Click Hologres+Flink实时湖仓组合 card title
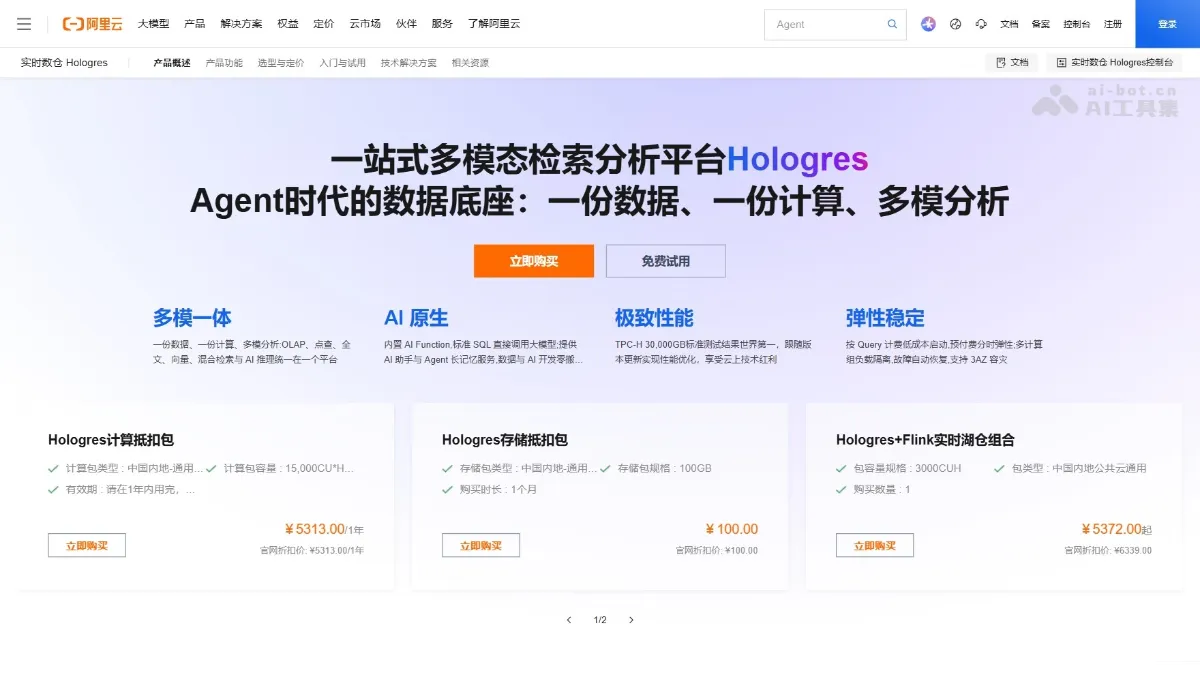Image resolution: width=1200 pixels, height=675 pixels. (x=925, y=440)
